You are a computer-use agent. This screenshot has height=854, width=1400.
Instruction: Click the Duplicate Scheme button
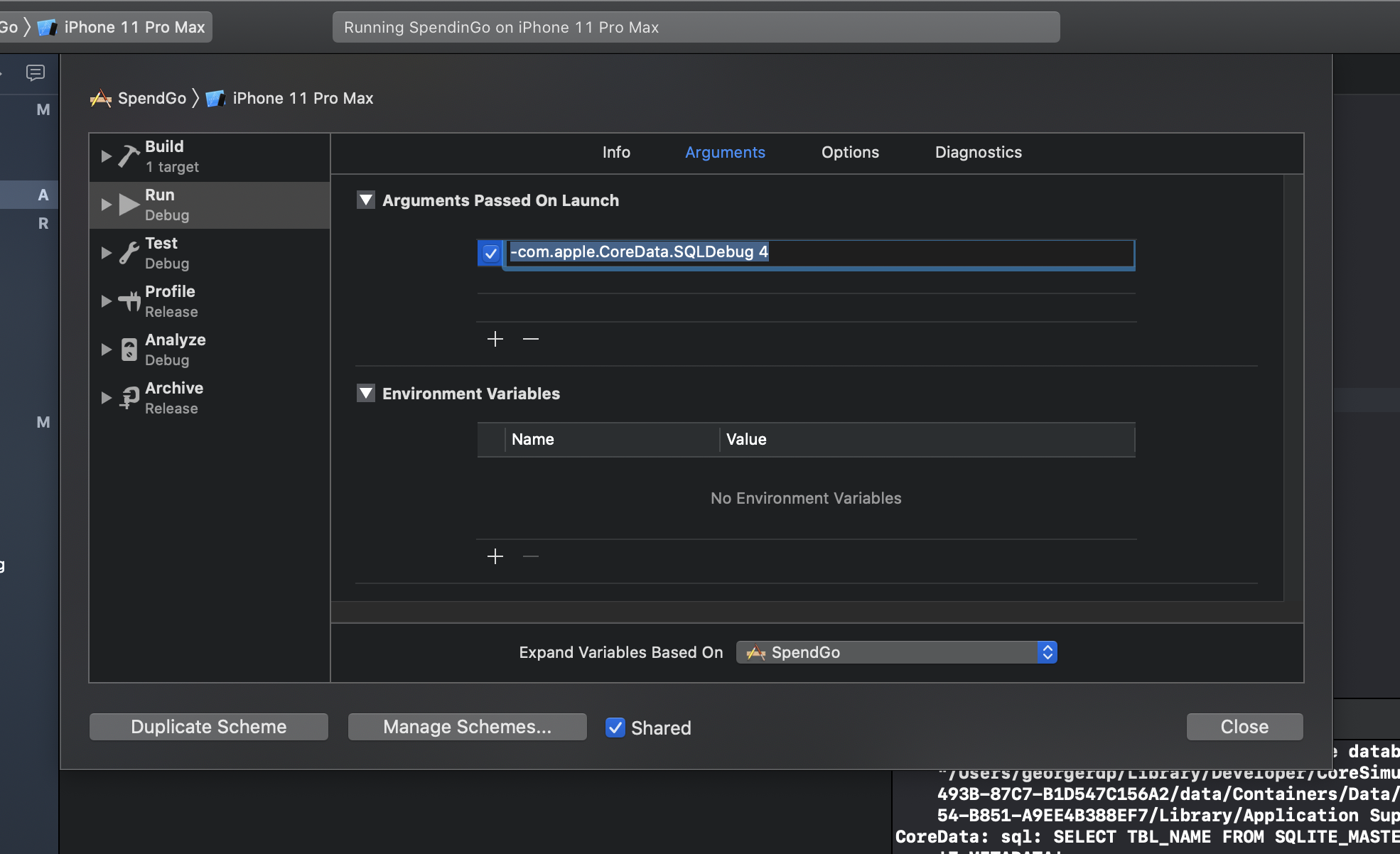click(209, 727)
